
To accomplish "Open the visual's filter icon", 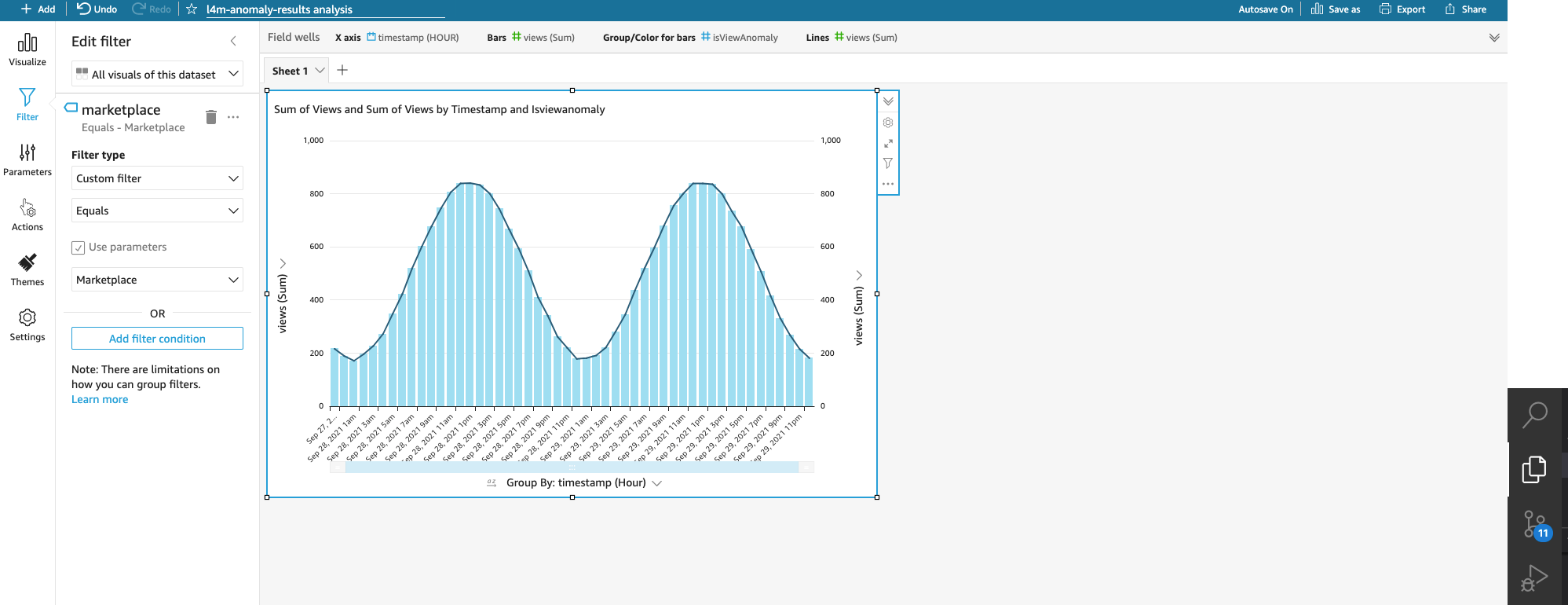I will click(x=888, y=163).
